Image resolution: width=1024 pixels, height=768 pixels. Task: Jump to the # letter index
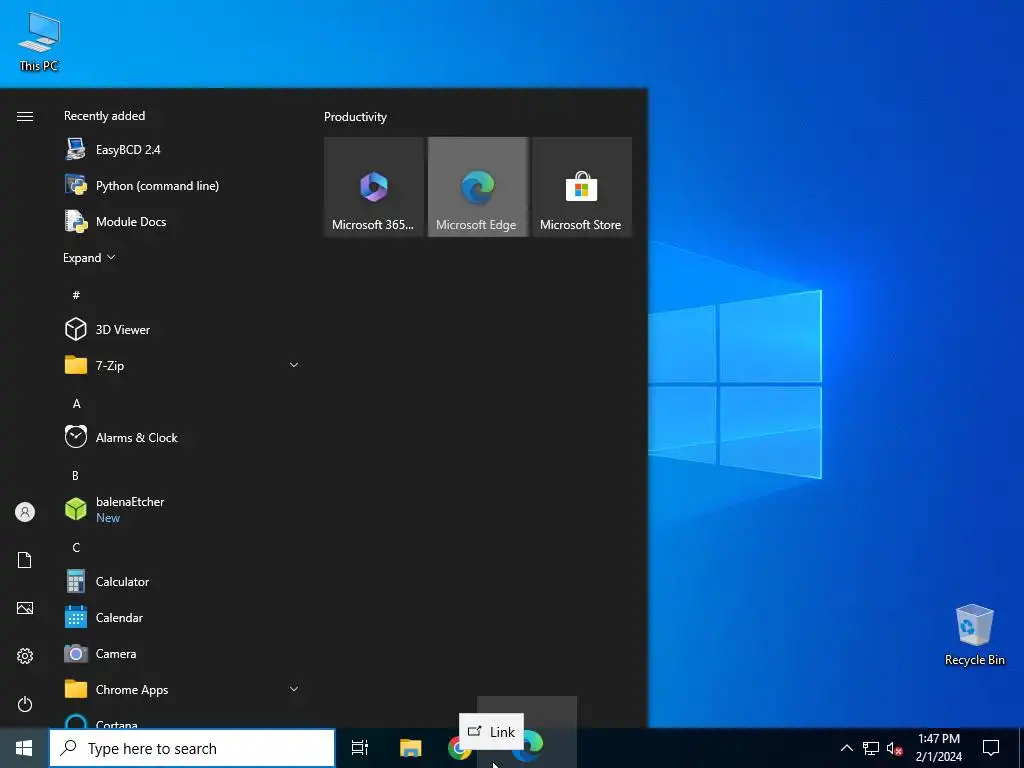point(76,295)
